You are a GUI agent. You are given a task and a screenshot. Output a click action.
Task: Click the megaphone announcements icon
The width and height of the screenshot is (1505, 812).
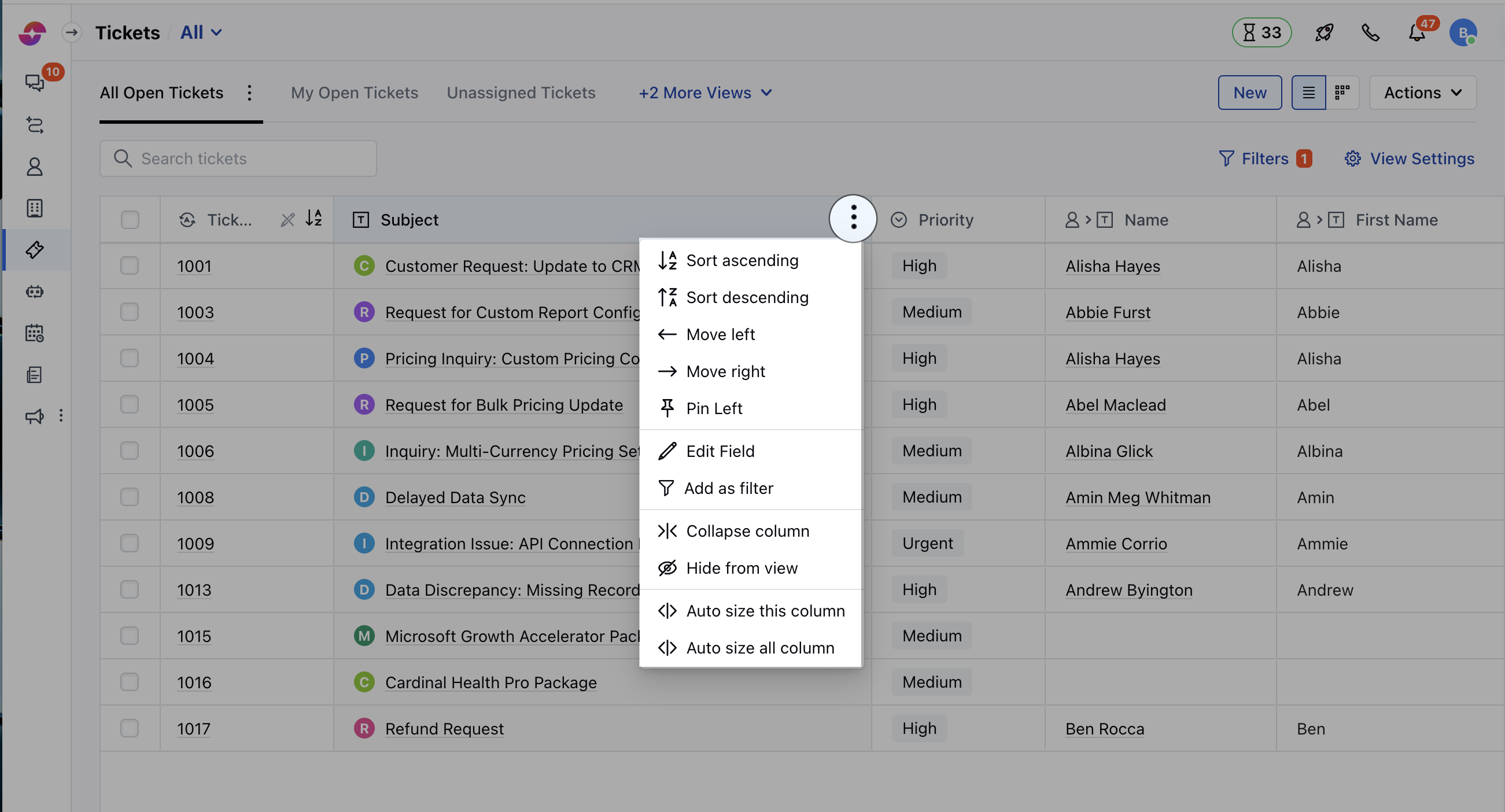pyautogui.click(x=34, y=416)
